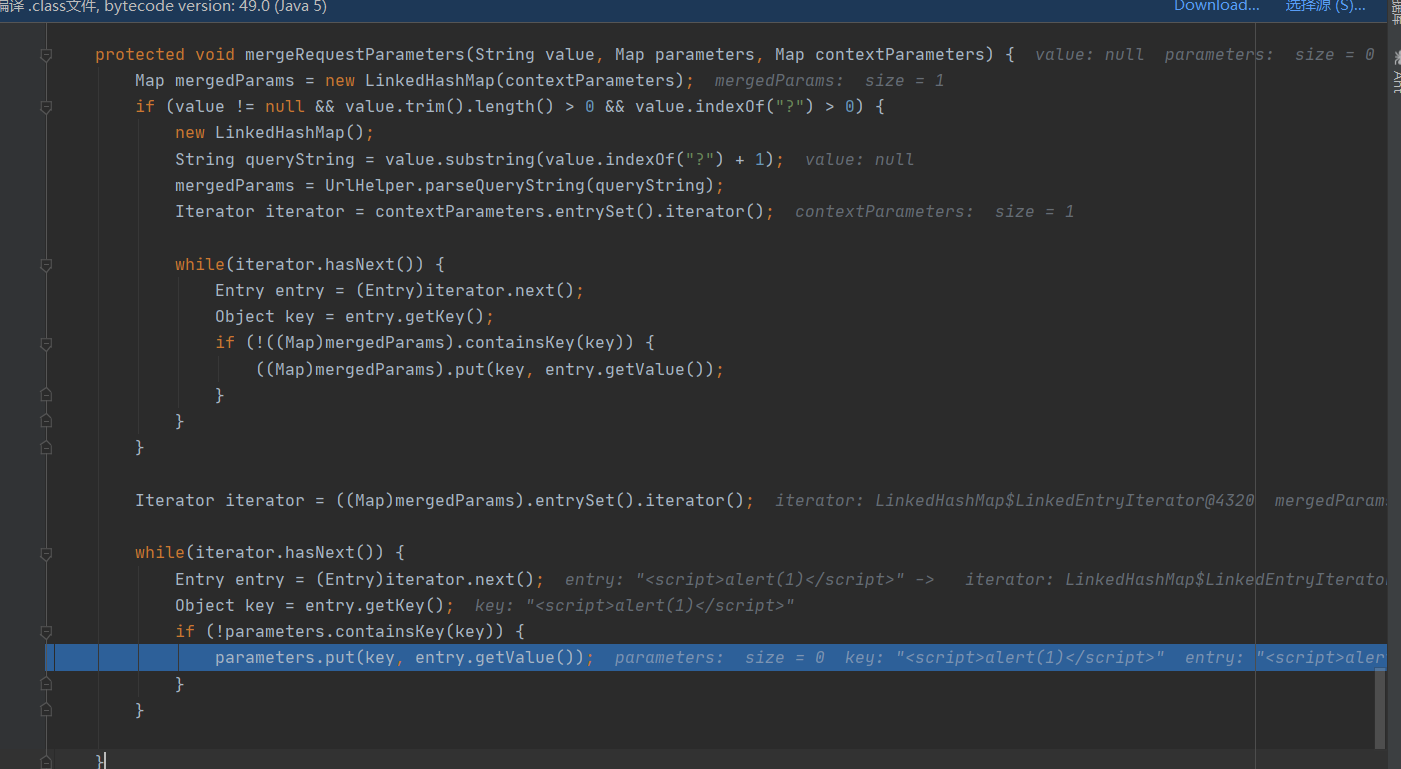Image resolution: width=1401 pixels, height=769 pixels.
Task: Click fold end marker below mergedParams.put line
Action: (46, 396)
